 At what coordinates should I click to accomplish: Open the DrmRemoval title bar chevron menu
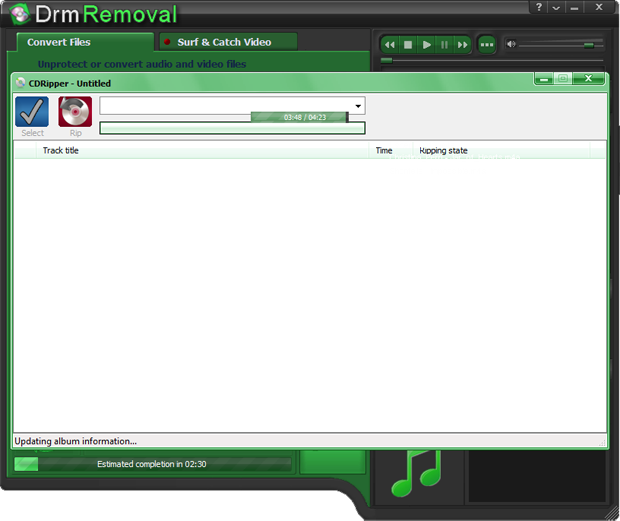(556, 7)
